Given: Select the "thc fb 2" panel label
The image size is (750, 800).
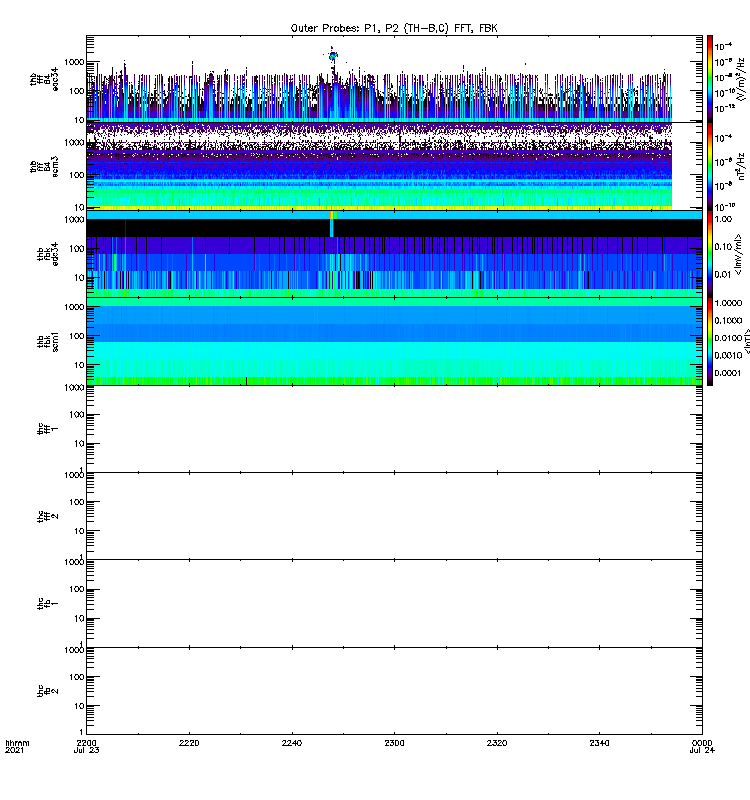Looking at the screenshot, I should point(48,691).
